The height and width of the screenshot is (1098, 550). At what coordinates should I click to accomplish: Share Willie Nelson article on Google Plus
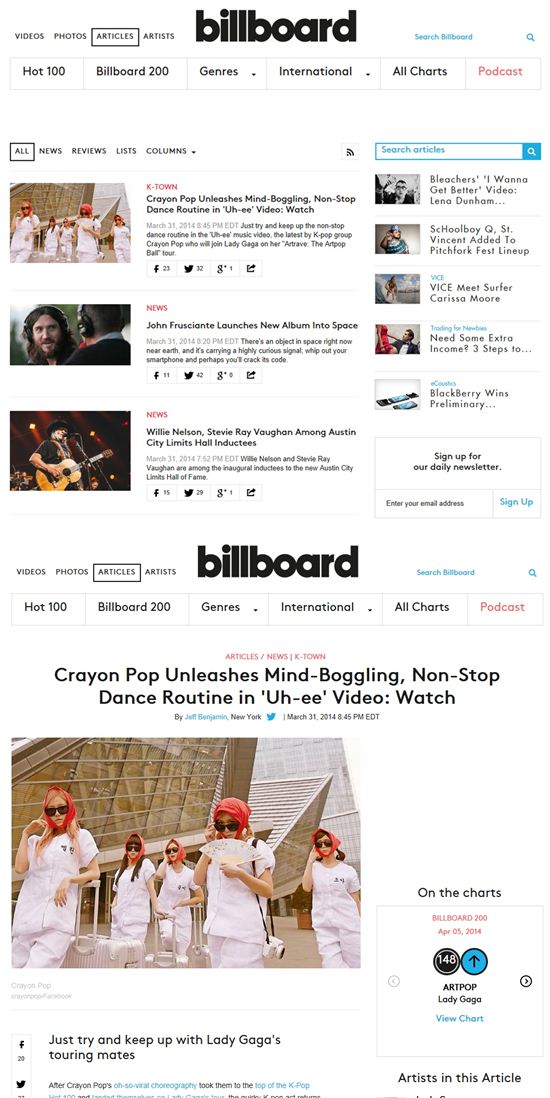pyautogui.click(x=224, y=493)
